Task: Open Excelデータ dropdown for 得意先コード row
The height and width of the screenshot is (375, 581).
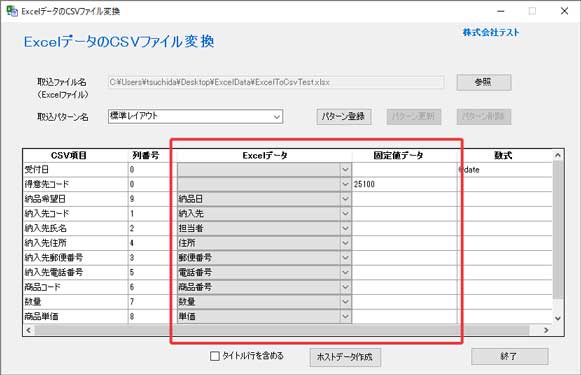Action: point(345,184)
